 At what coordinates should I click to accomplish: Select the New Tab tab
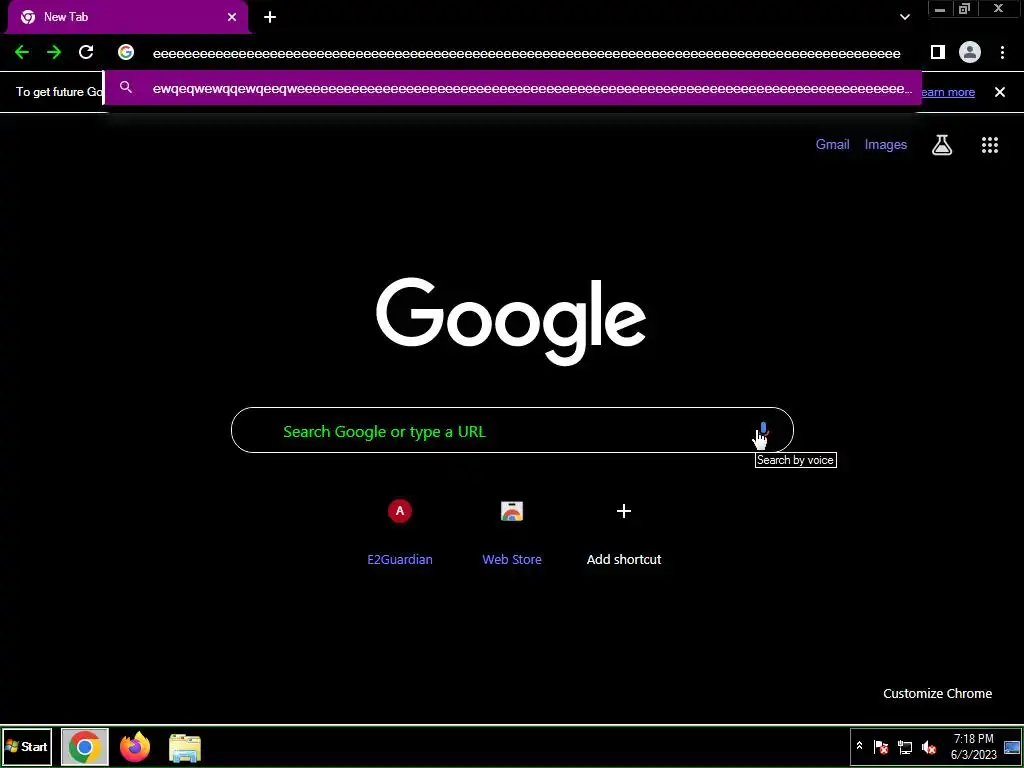(x=128, y=17)
